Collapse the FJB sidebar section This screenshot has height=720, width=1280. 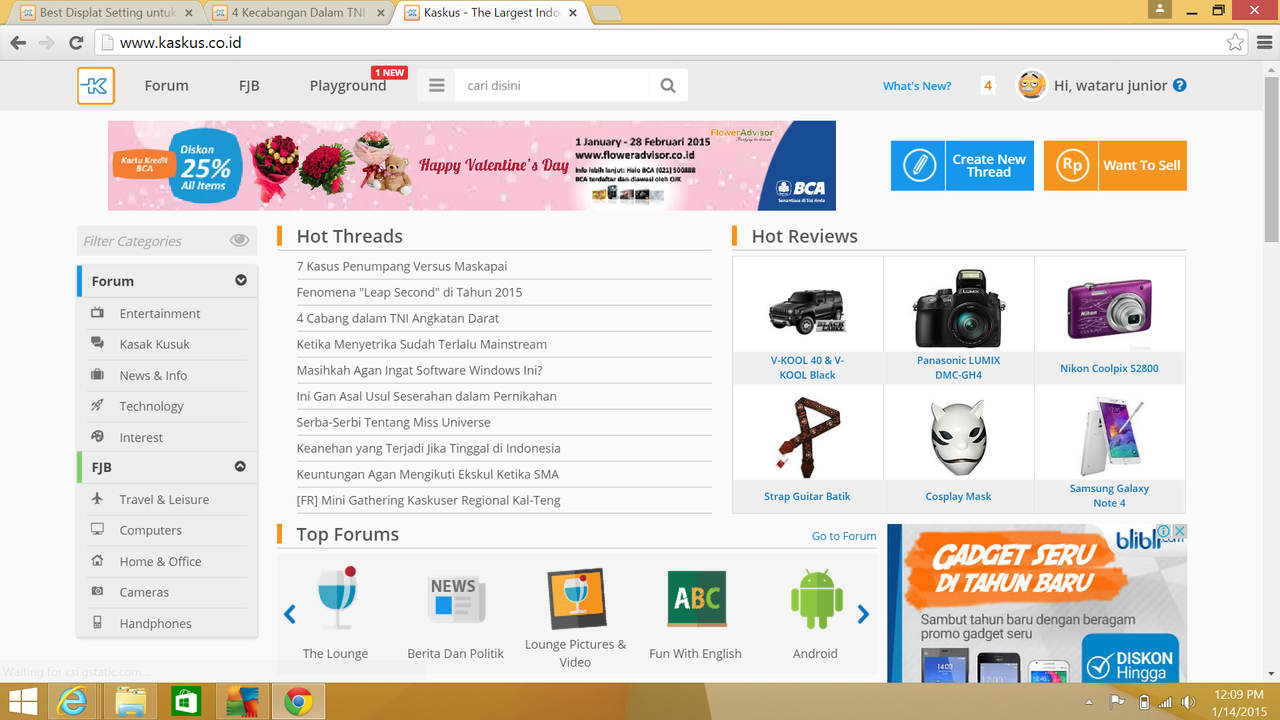241,467
